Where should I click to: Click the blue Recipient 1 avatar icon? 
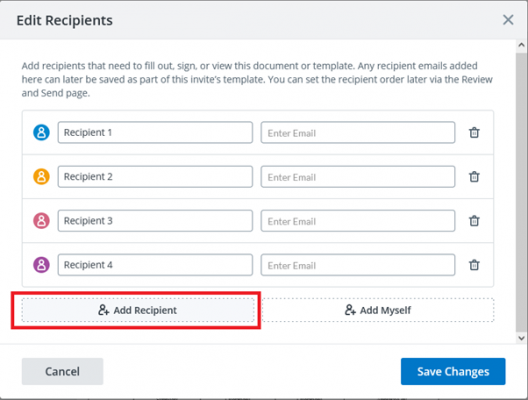point(41,132)
